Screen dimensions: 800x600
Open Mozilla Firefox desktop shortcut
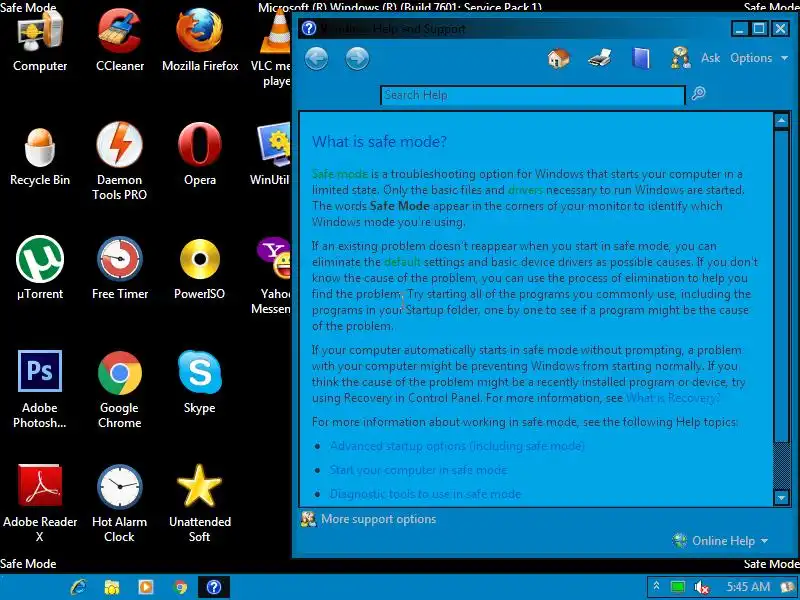200,42
